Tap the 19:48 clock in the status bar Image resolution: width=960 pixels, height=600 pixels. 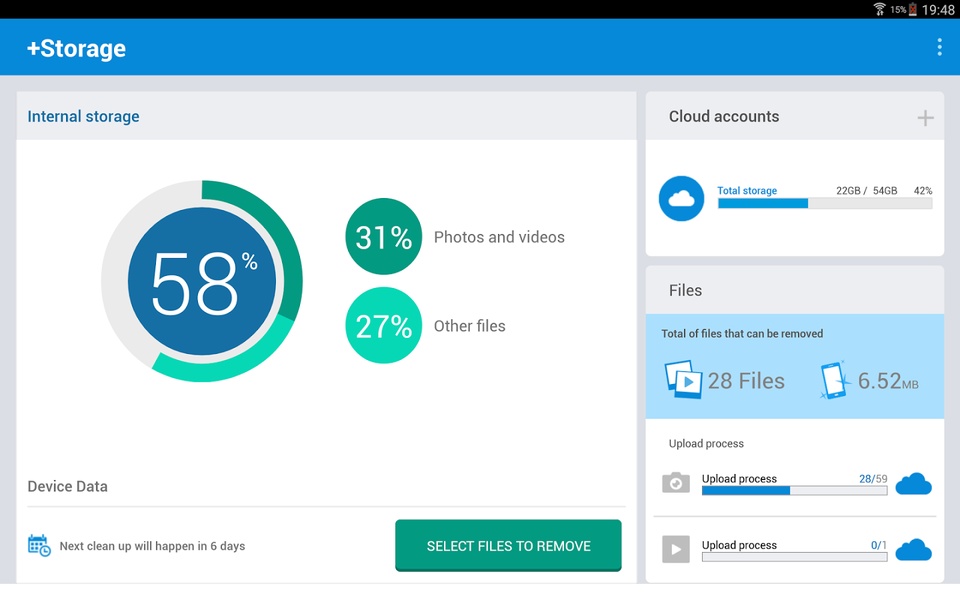[938, 9]
